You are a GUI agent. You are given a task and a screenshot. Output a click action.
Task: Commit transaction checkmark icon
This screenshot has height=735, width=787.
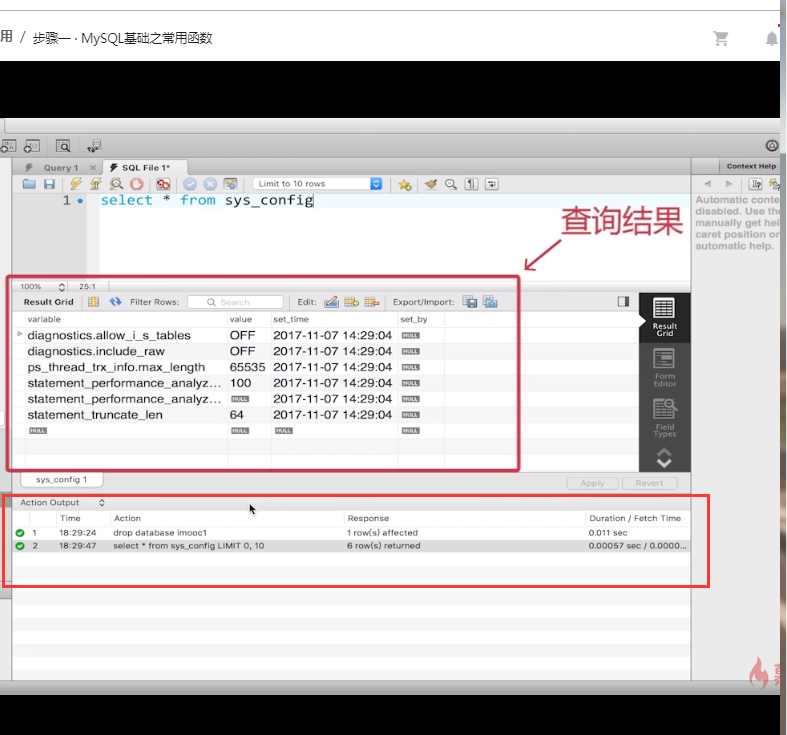coord(190,184)
